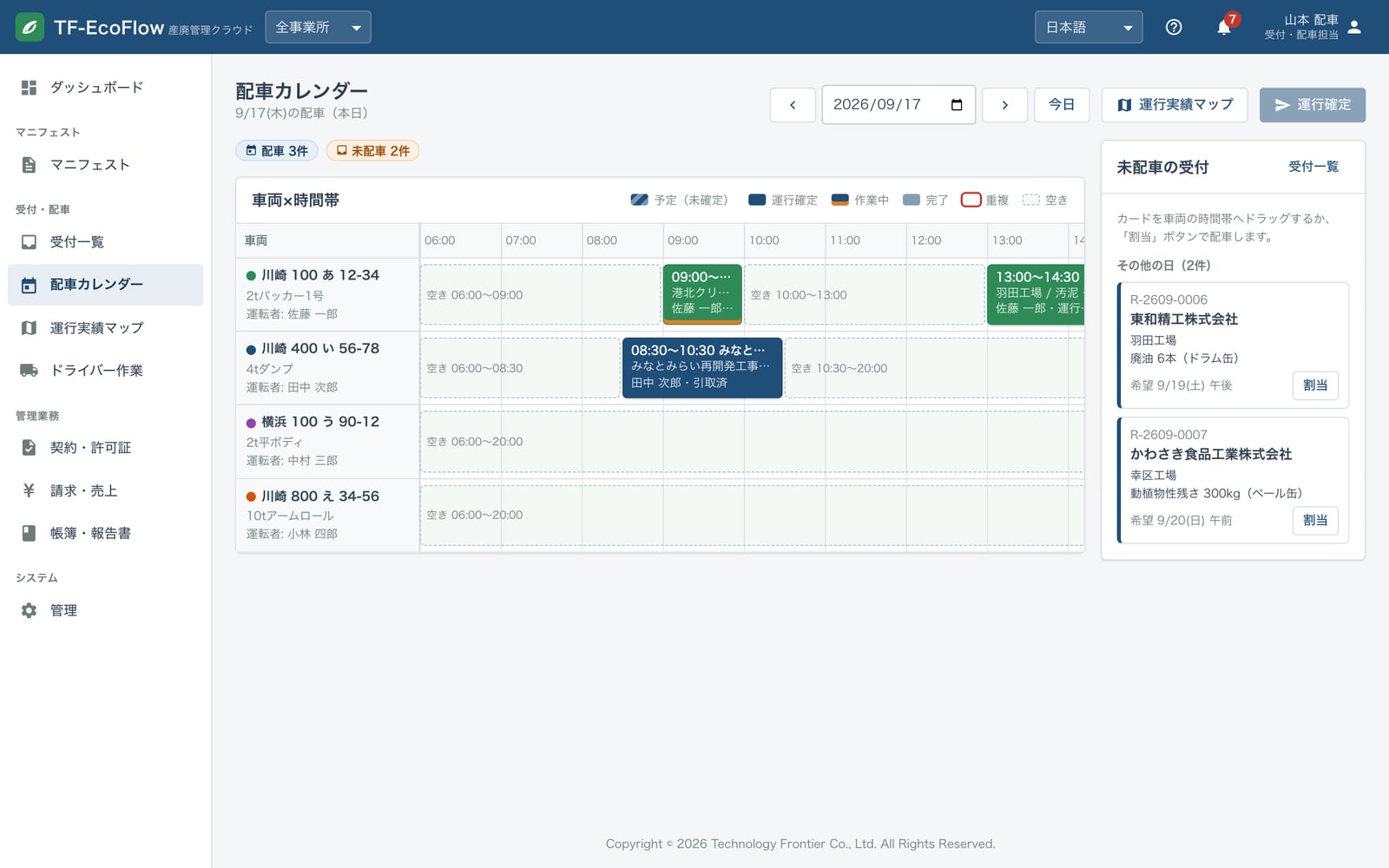
Task: Click 割当 for かわさき食品工業株式会社
Action: click(x=1315, y=521)
